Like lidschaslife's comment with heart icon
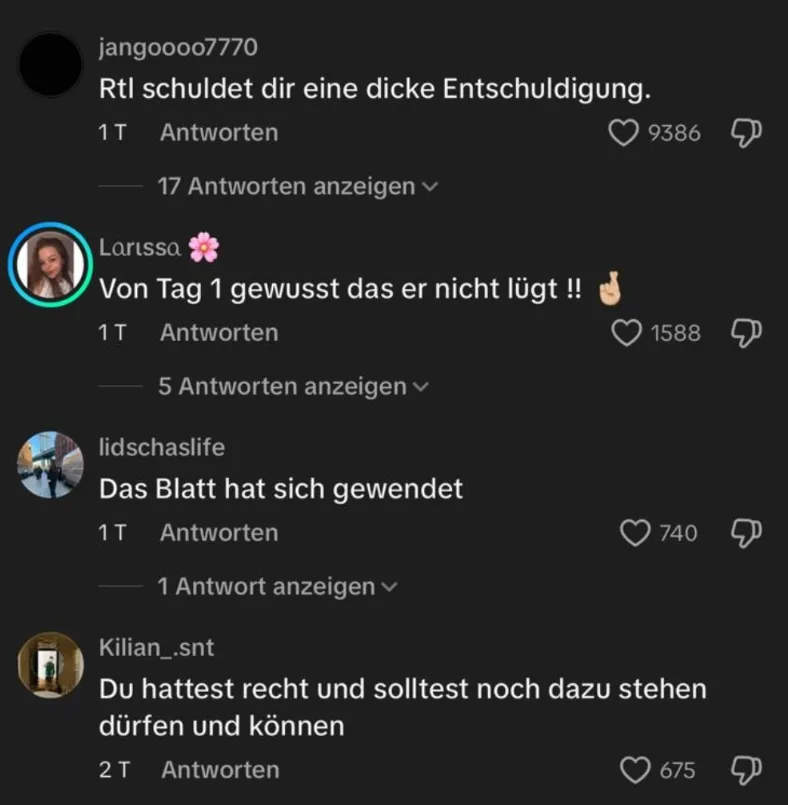Viewport: 788px width, 805px height. (x=635, y=533)
